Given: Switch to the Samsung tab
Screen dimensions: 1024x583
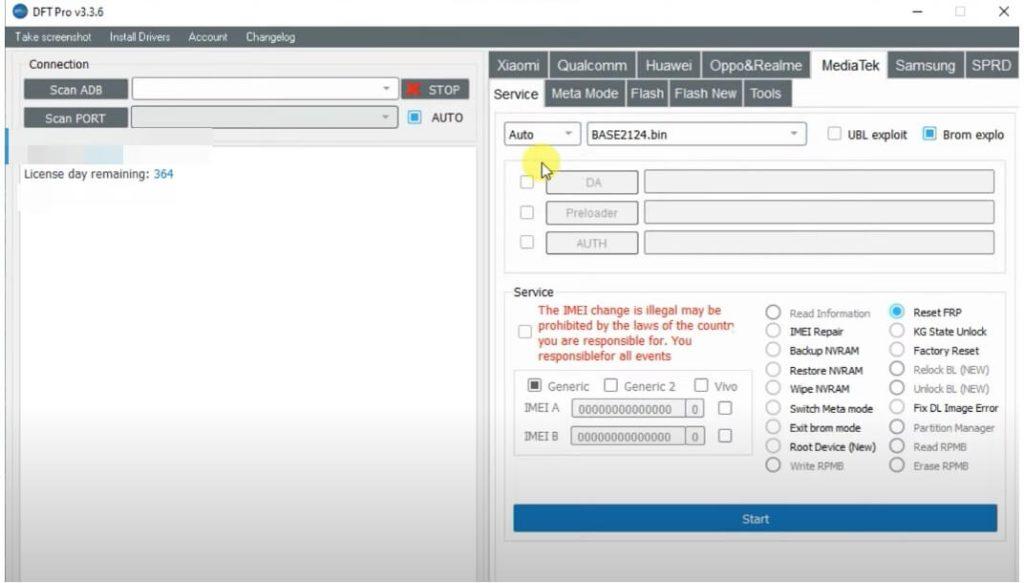Looking at the screenshot, I should (925, 64).
